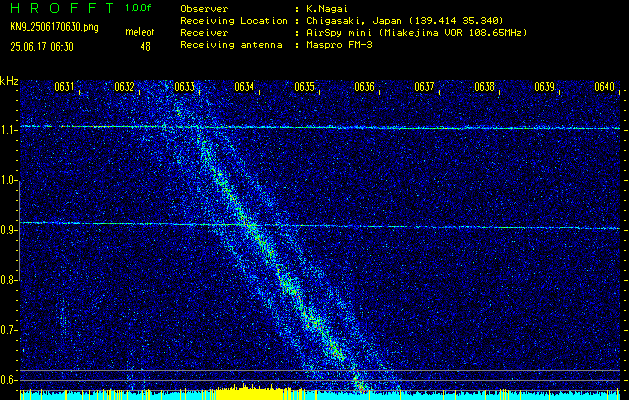Viewport: 629px width, 400px height.
Task: Click the 0638 time marker
Action: [x=485, y=87]
